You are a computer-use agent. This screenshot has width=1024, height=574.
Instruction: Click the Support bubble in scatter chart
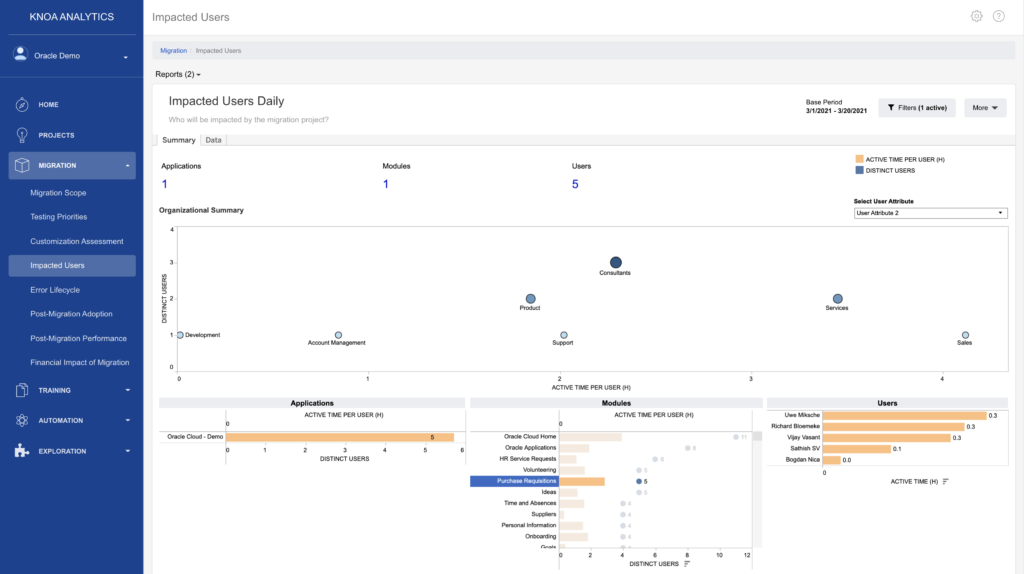click(x=564, y=335)
